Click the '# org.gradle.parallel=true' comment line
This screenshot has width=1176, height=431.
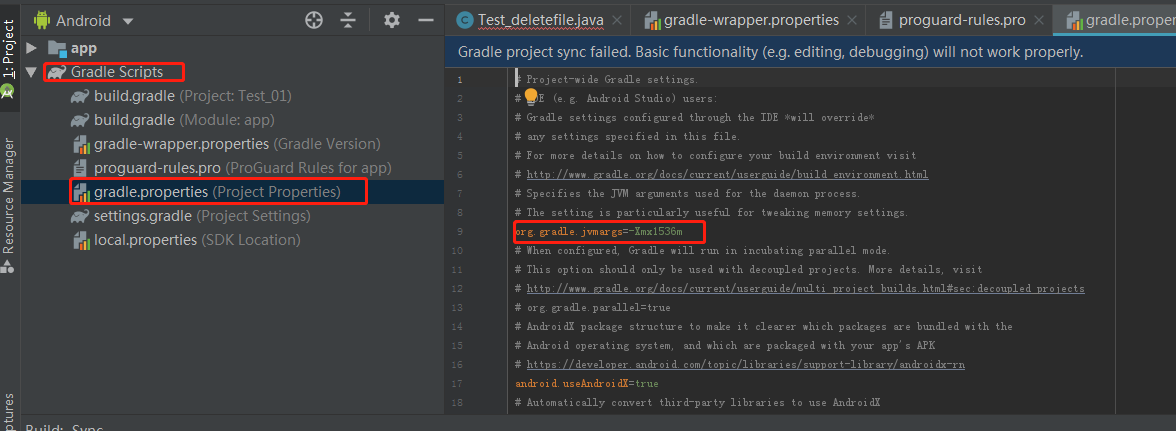point(592,308)
